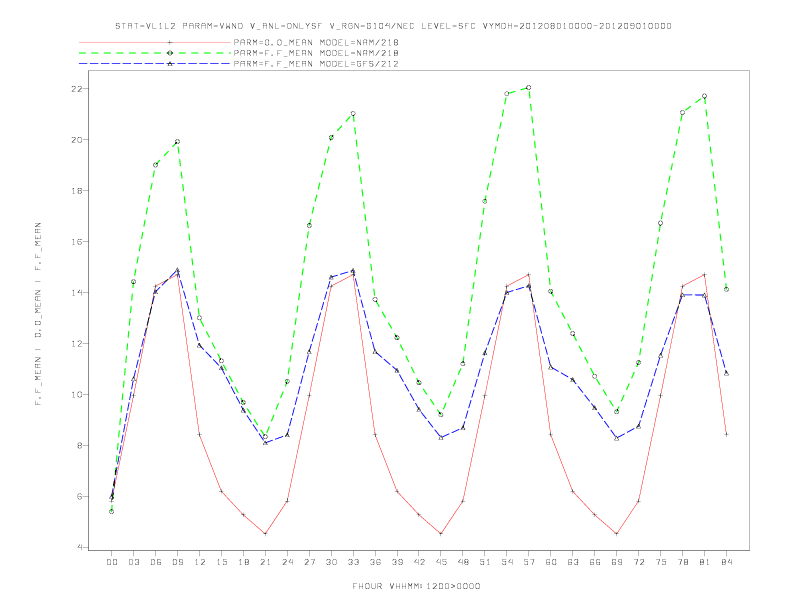Image resolution: width=792 pixels, height=612 pixels.
Task: Click green circle marker at forecast hour 00
Action: point(112,512)
